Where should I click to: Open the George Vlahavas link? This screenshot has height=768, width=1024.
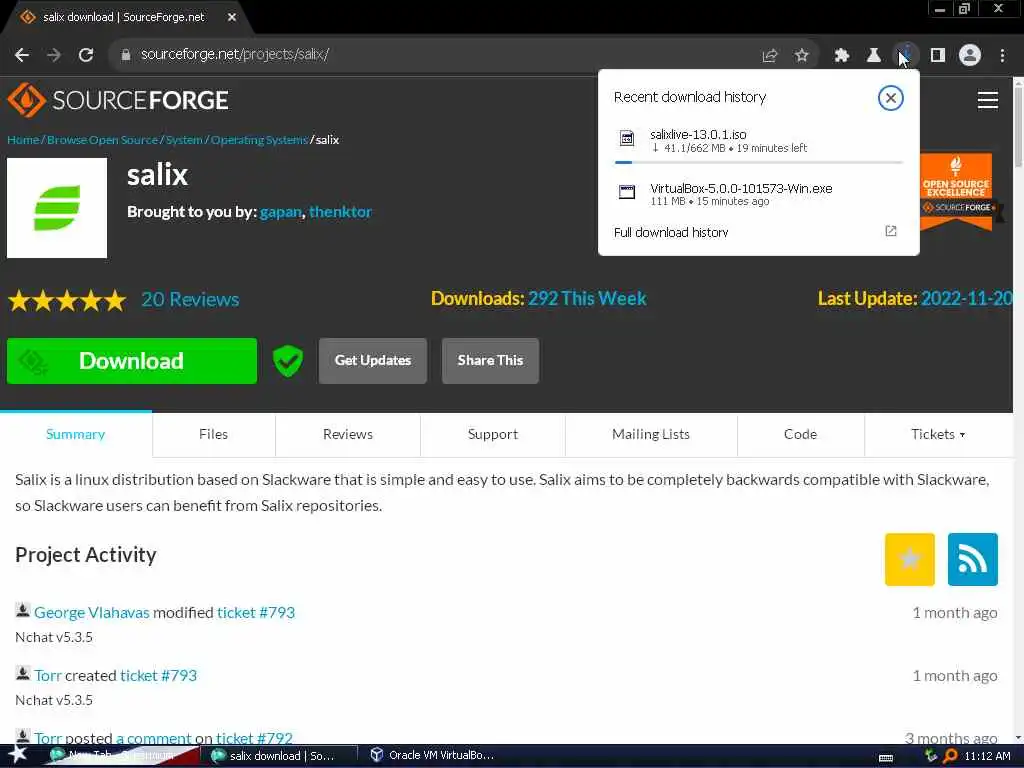tap(91, 613)
